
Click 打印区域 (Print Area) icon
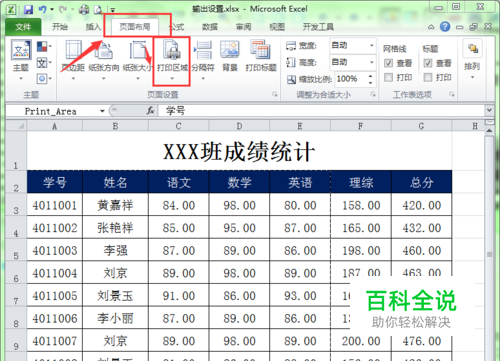[x=172, y=50]
